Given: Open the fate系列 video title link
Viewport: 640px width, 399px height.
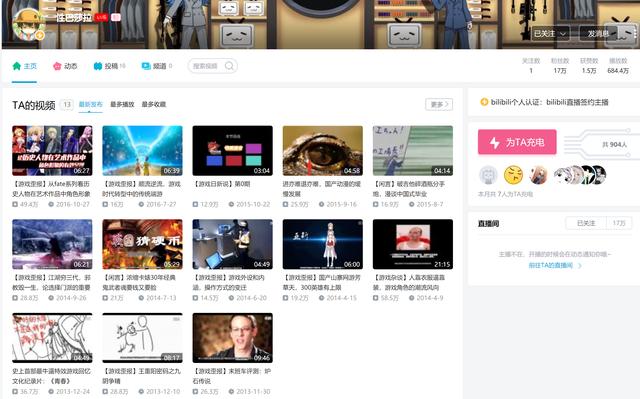Looking at the screenshot, I should pyautogui.click(x=51, y=189).
